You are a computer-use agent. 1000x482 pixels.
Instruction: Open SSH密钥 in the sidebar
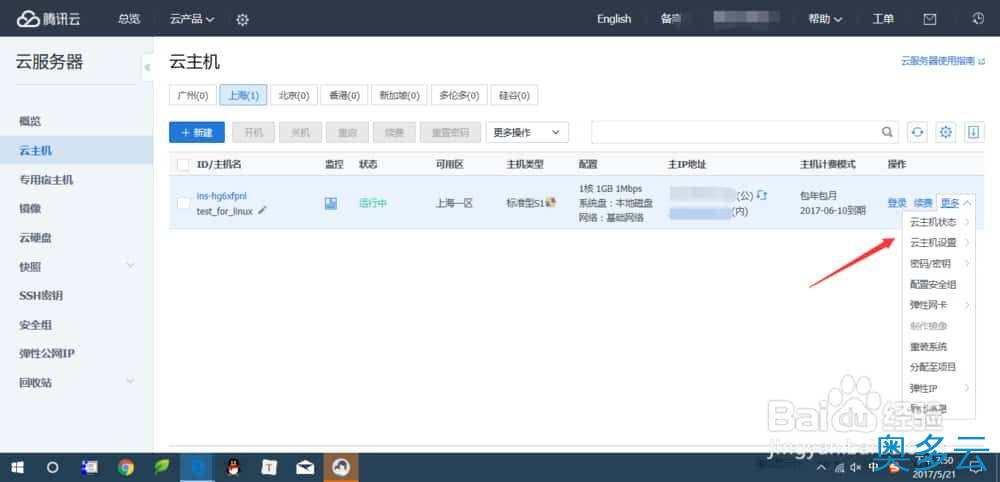coord(41,295)
